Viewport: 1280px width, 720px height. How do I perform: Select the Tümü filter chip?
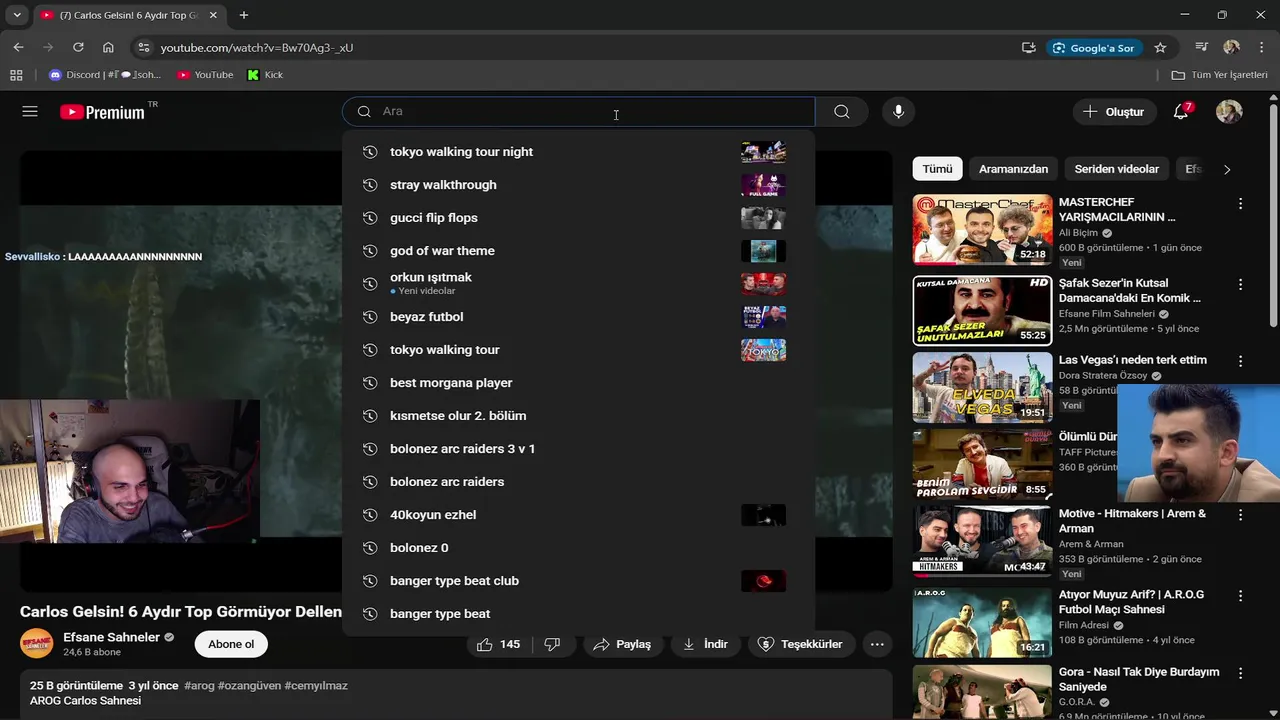[x=937, y=169]
